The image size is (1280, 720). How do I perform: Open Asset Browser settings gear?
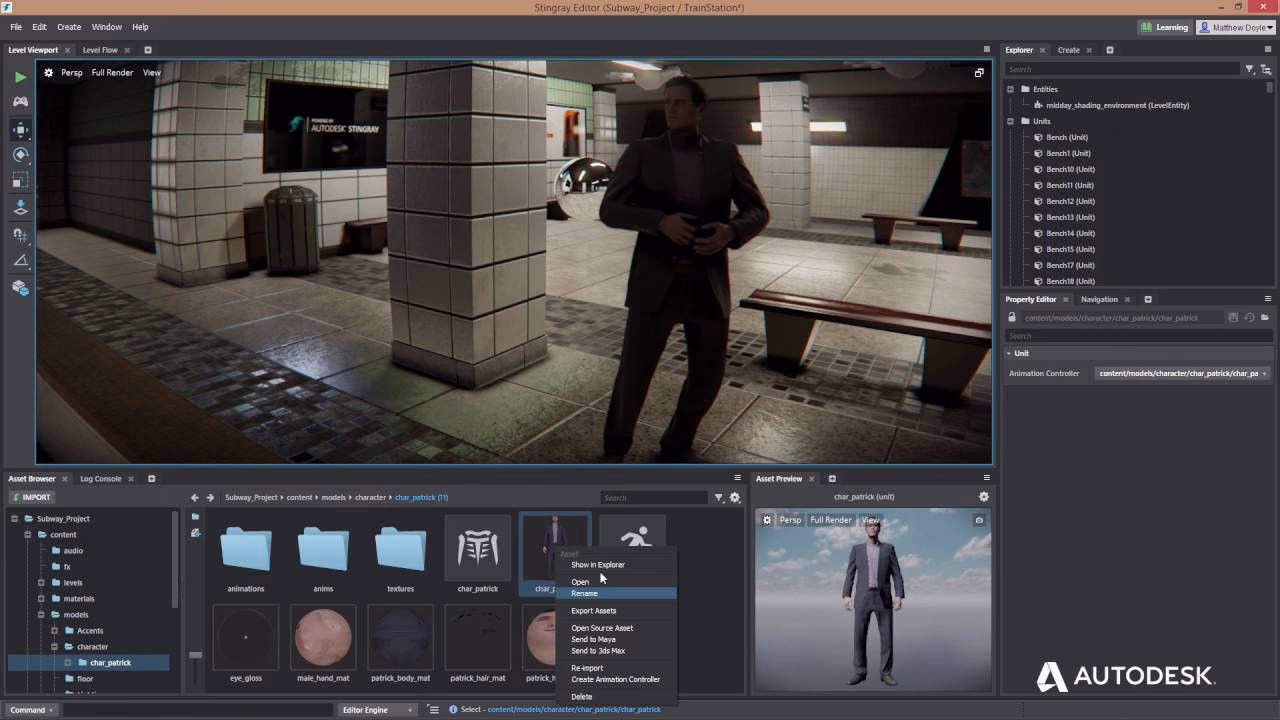[x=735, y=497]
